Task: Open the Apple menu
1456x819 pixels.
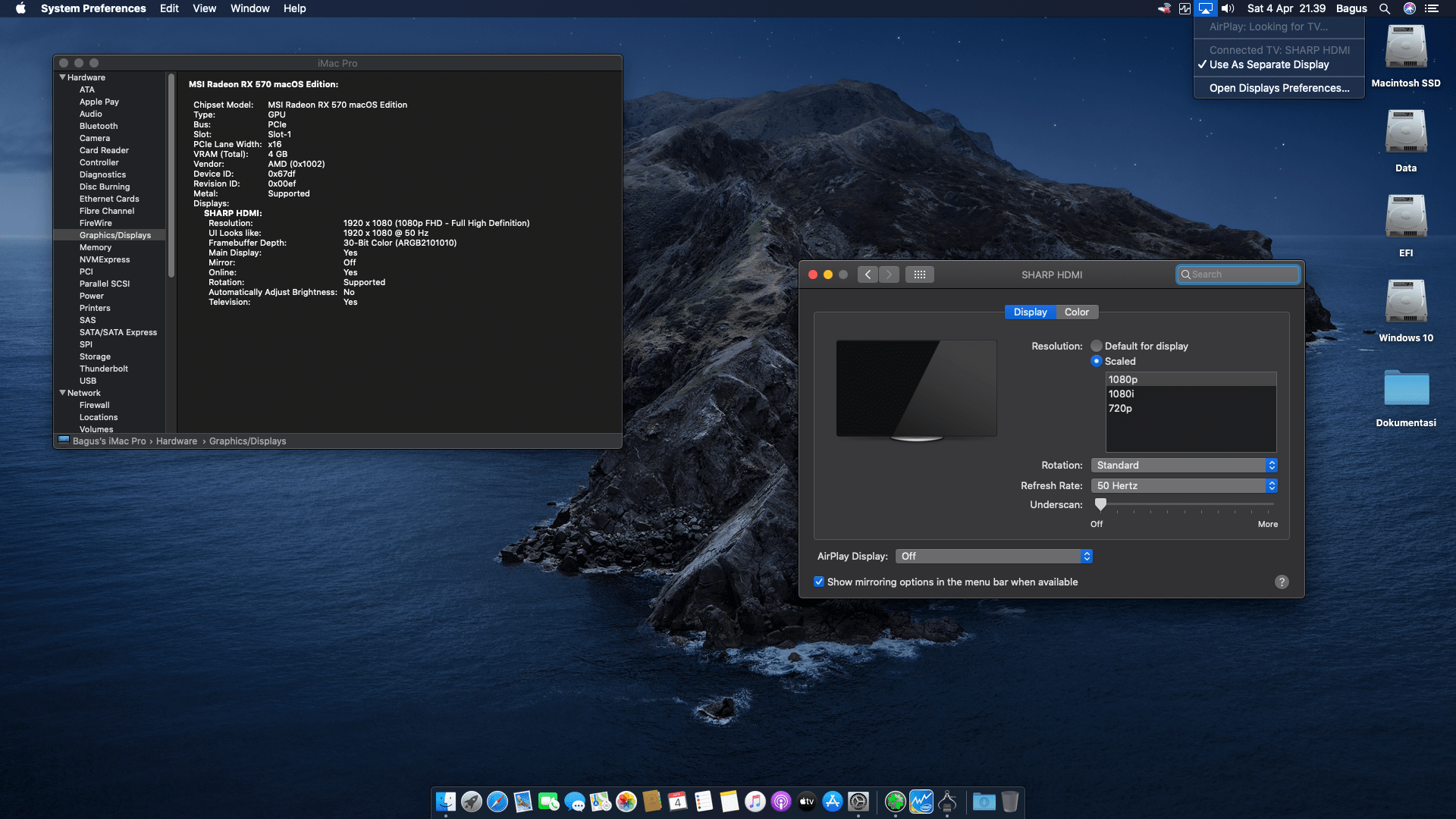Action: (20, 8)
